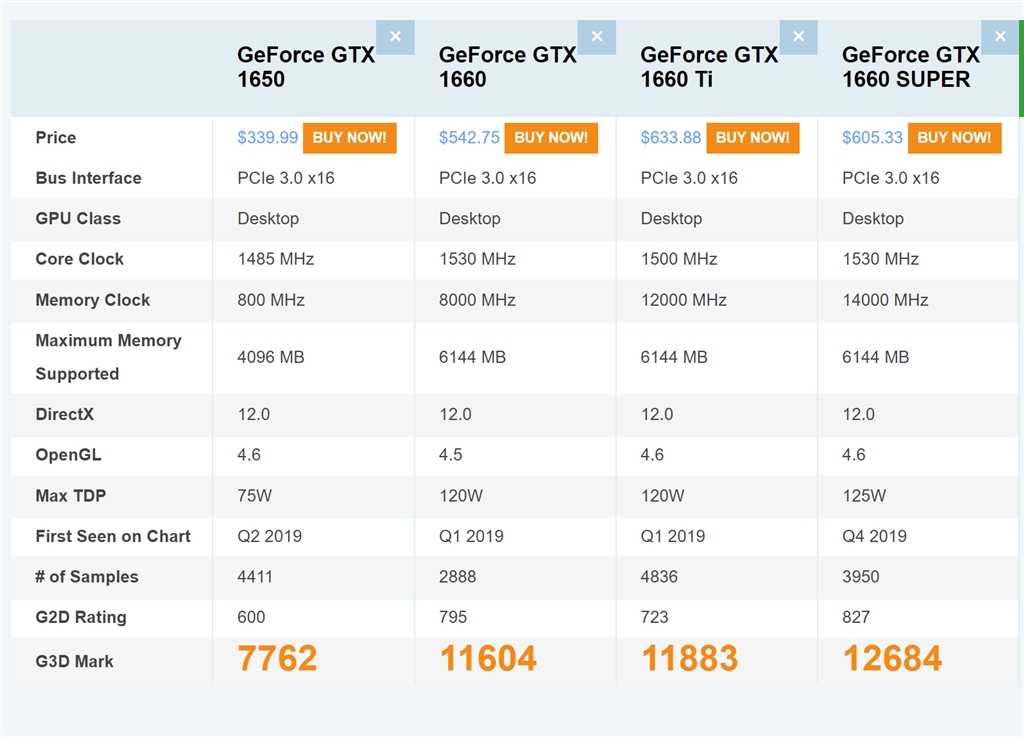Image resolution: width=1024 pixels, height=737 pixels.
Task: Click the GeForce GTX 1660 SUPER heading
Action: [x=910, y=67]
